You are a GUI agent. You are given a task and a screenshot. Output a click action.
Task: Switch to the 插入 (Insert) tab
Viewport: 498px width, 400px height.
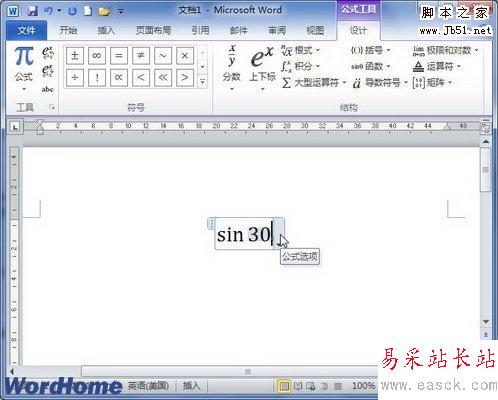pos(106,31)
